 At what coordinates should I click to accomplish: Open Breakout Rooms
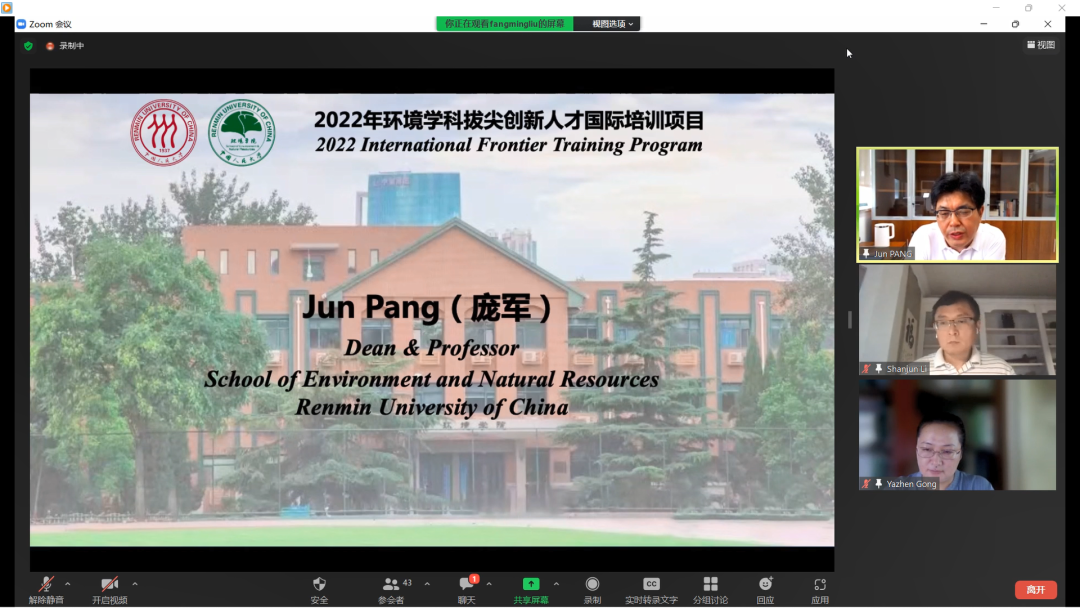710,585
